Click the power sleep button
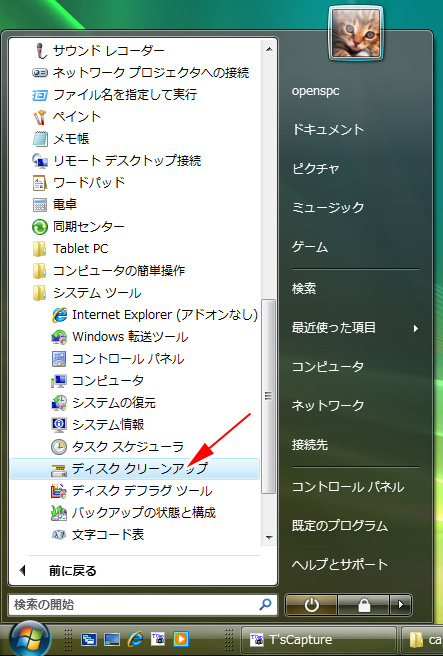This screenshot has height=656, width=443. click(x=311, y=604)
